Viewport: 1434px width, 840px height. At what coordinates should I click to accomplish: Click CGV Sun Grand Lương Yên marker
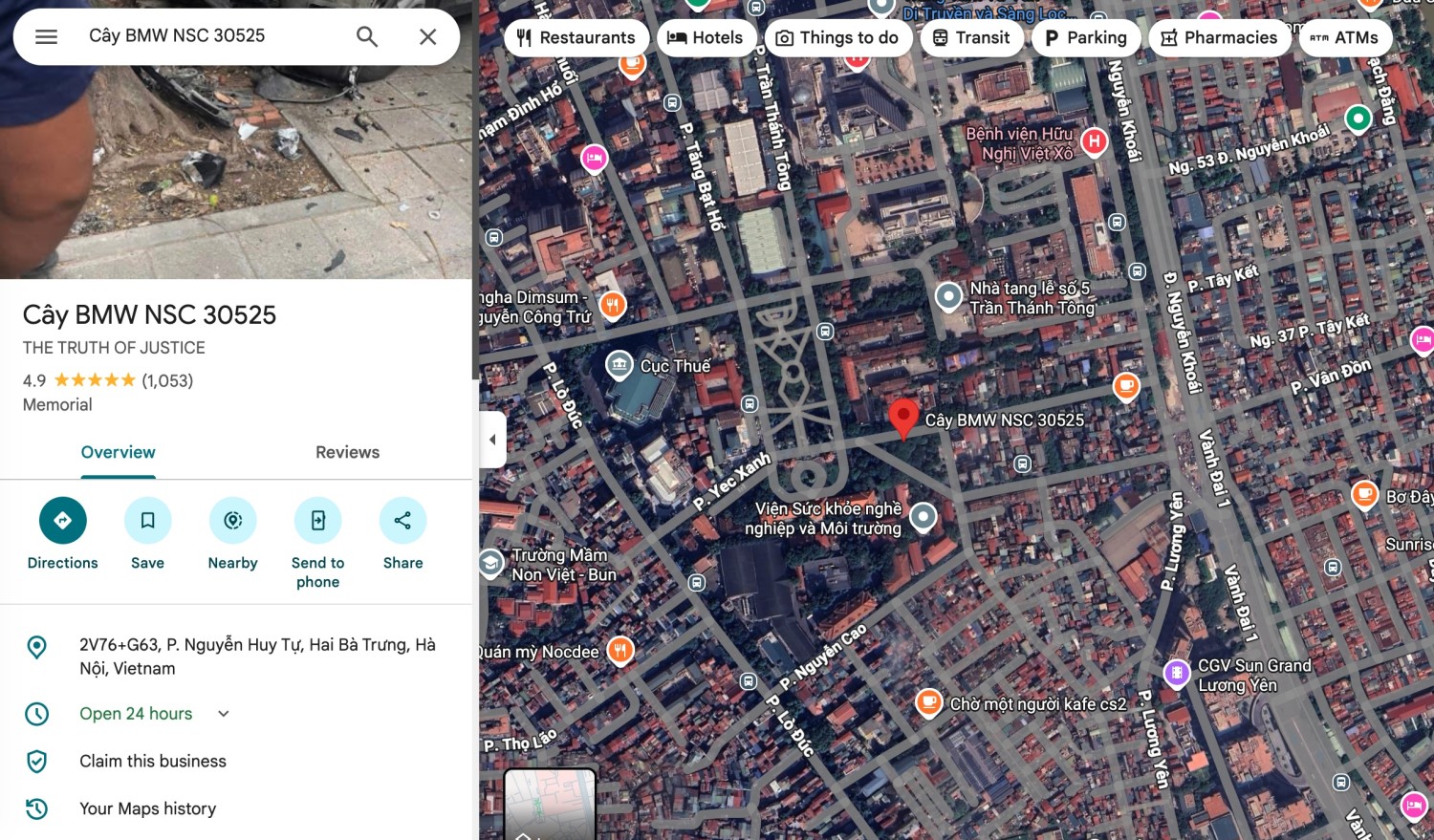pyautogui.click(x=1177, y=674)
